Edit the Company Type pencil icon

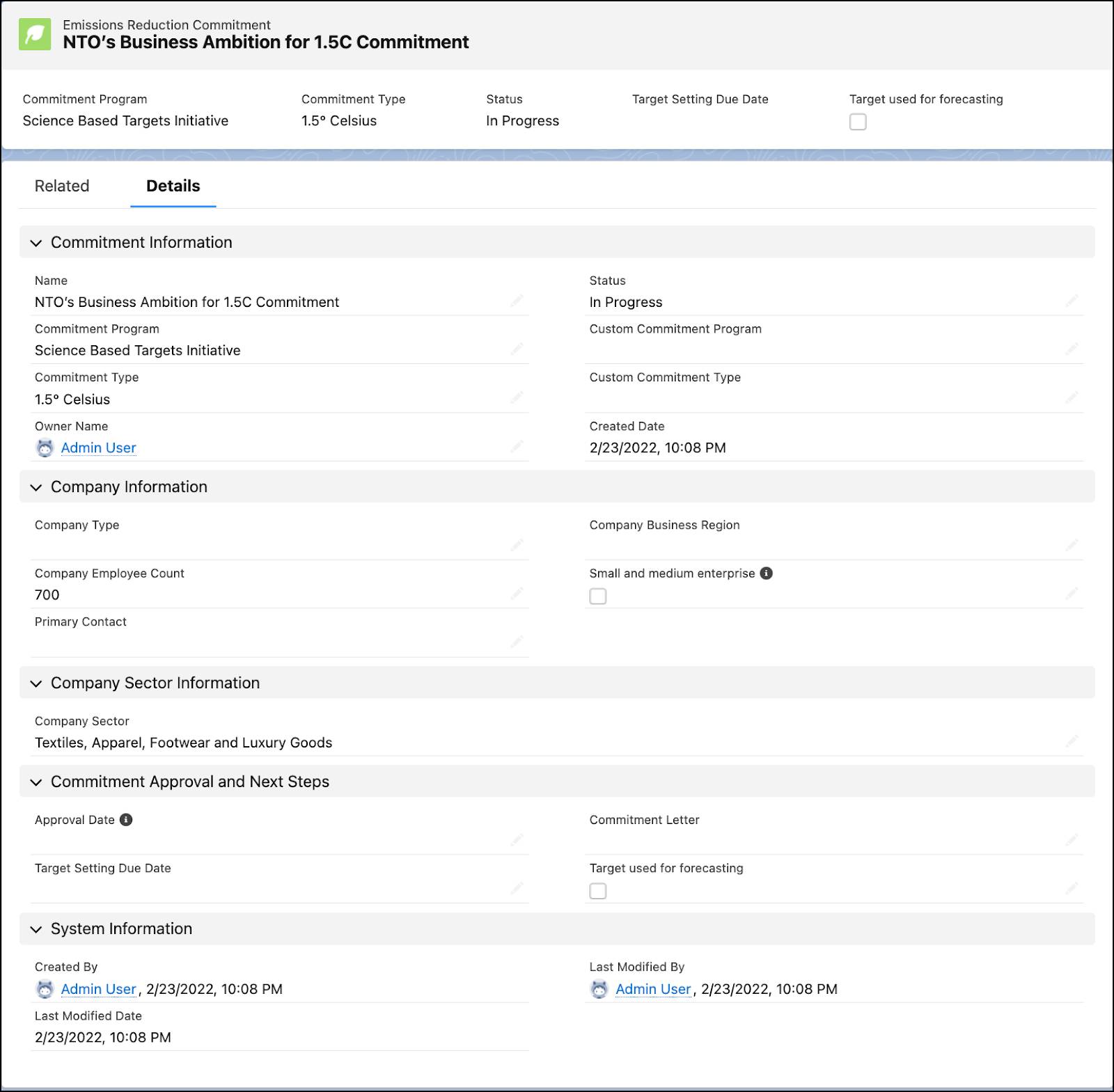(517, 545)
